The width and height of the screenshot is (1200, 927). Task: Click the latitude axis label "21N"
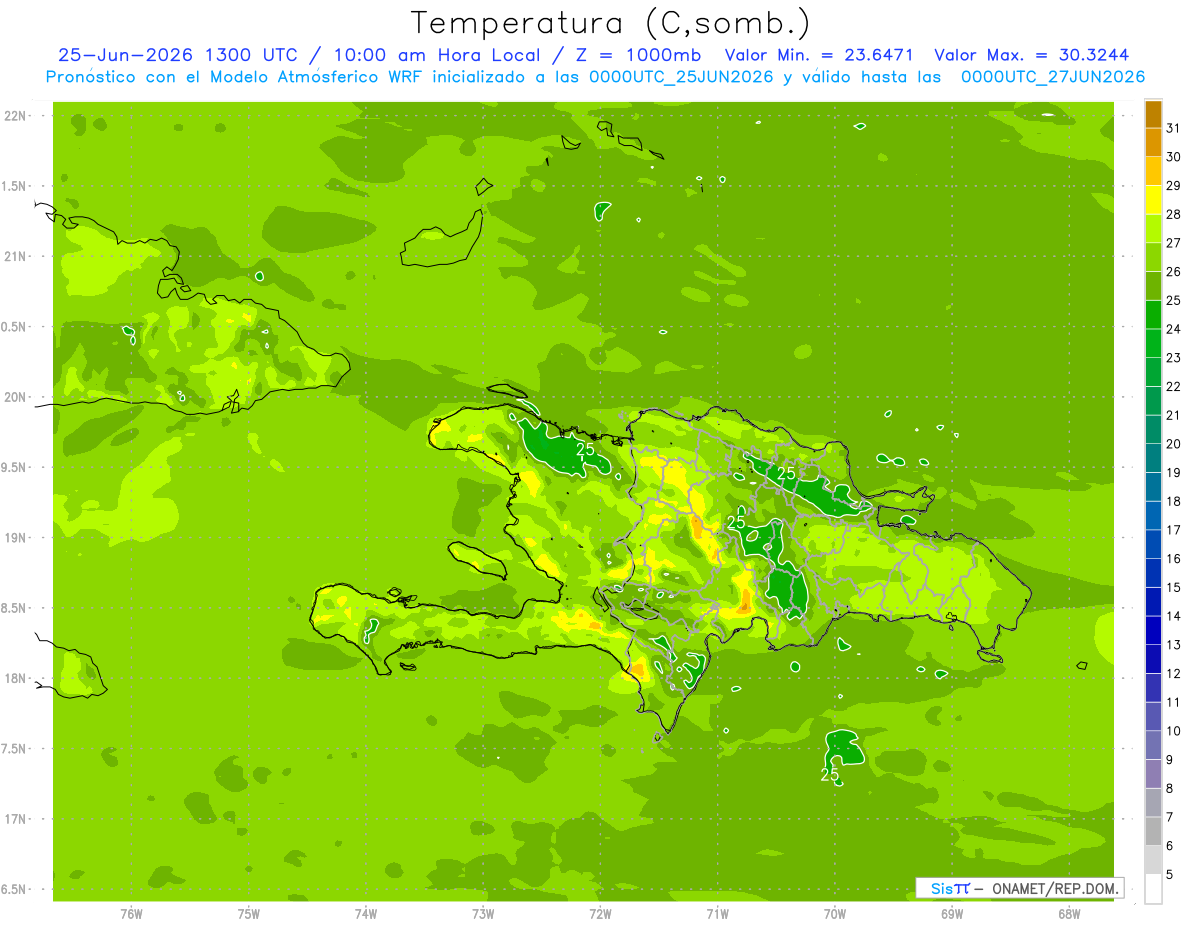click(16, 256)
